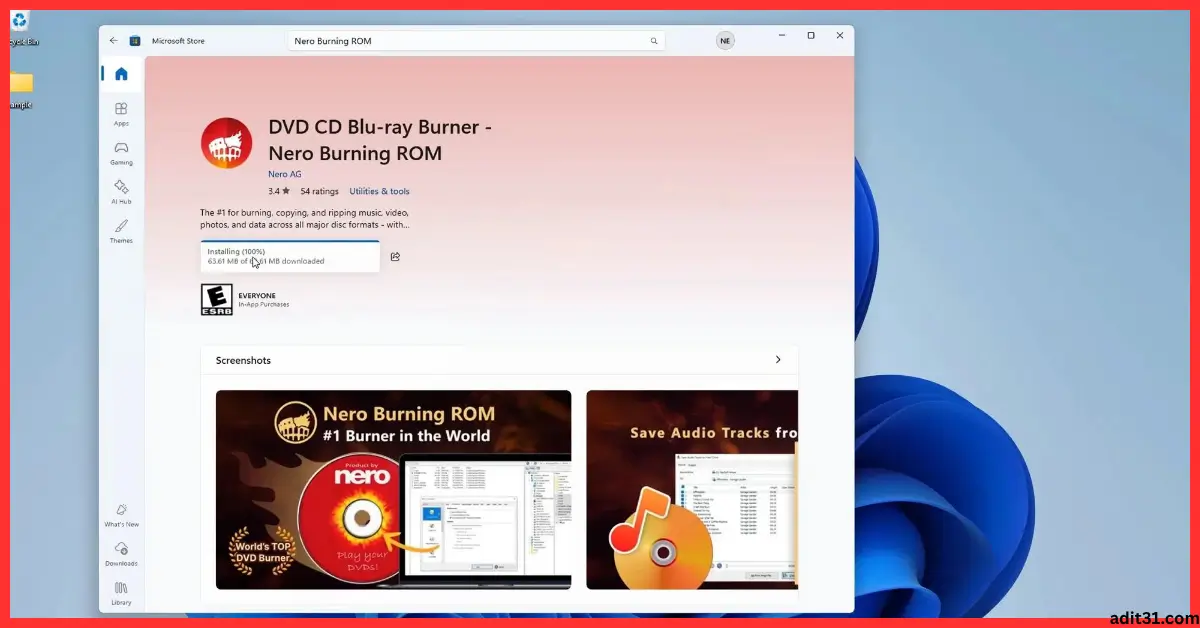Expand Screenshots section with chevron
Image resolution: width=1200 pixels, height=628 pixels.
coord(778,360)
